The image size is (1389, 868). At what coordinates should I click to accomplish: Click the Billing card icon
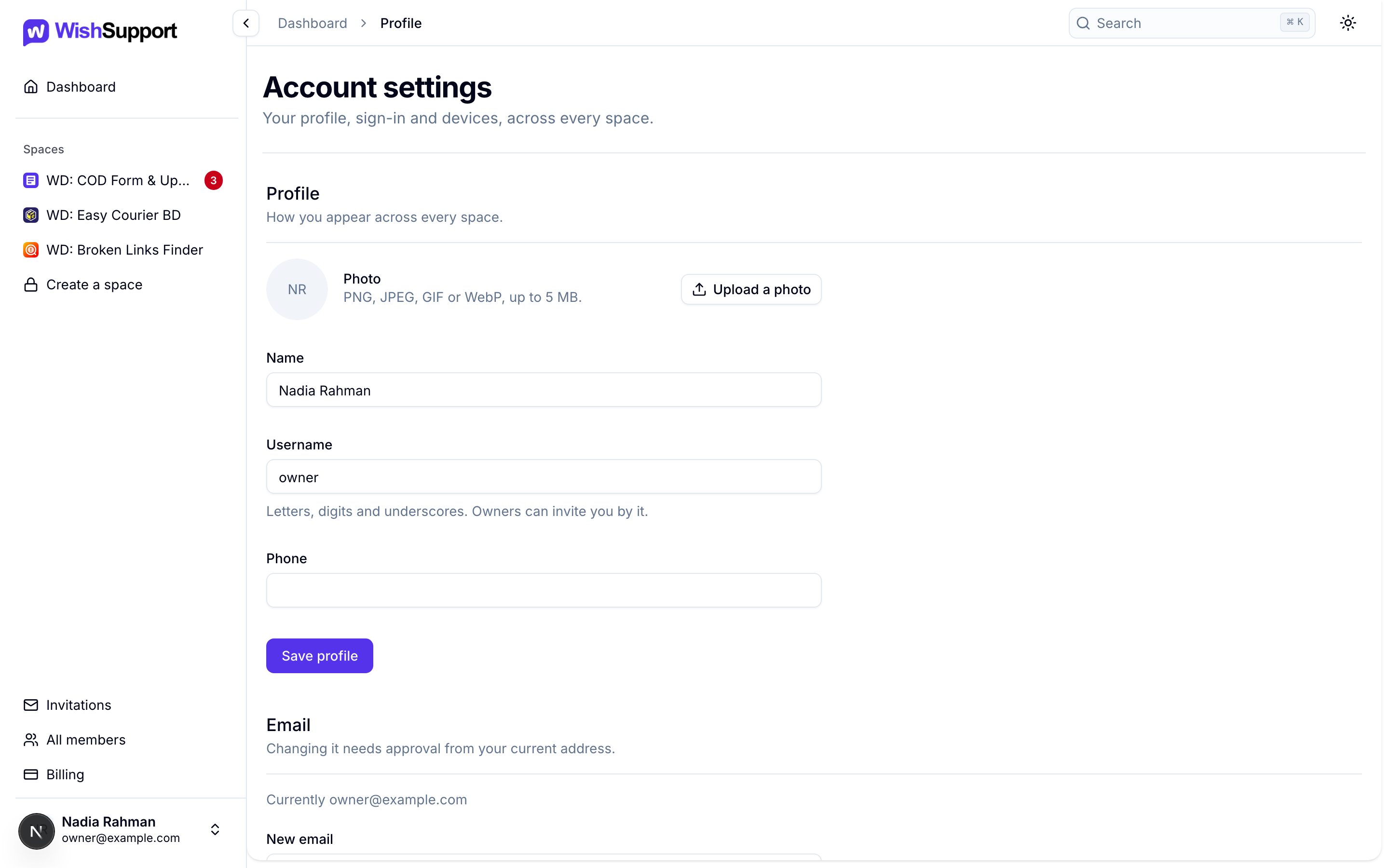click(x=31, y=774)
